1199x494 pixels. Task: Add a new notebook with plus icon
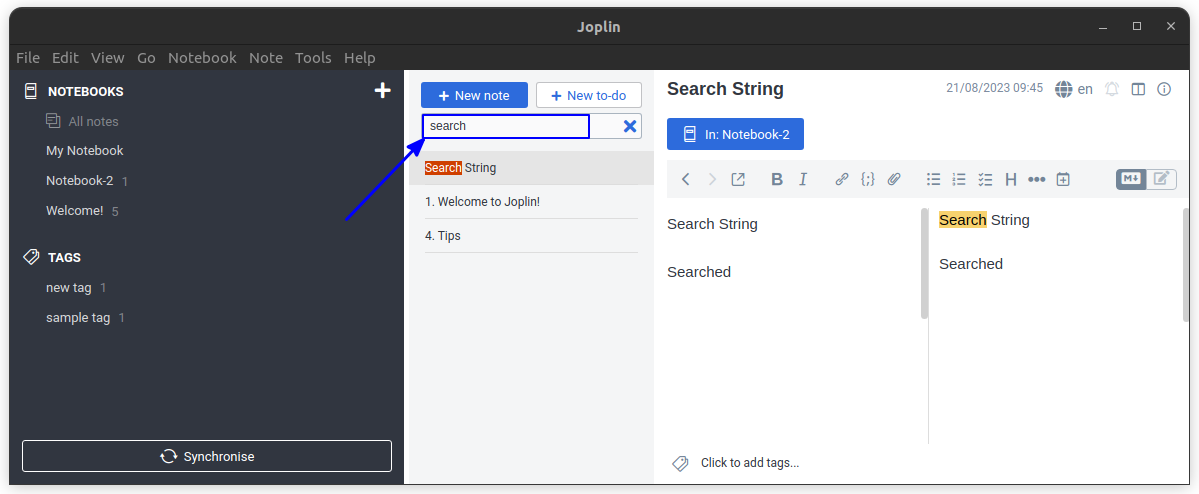(x=382, y=91)
